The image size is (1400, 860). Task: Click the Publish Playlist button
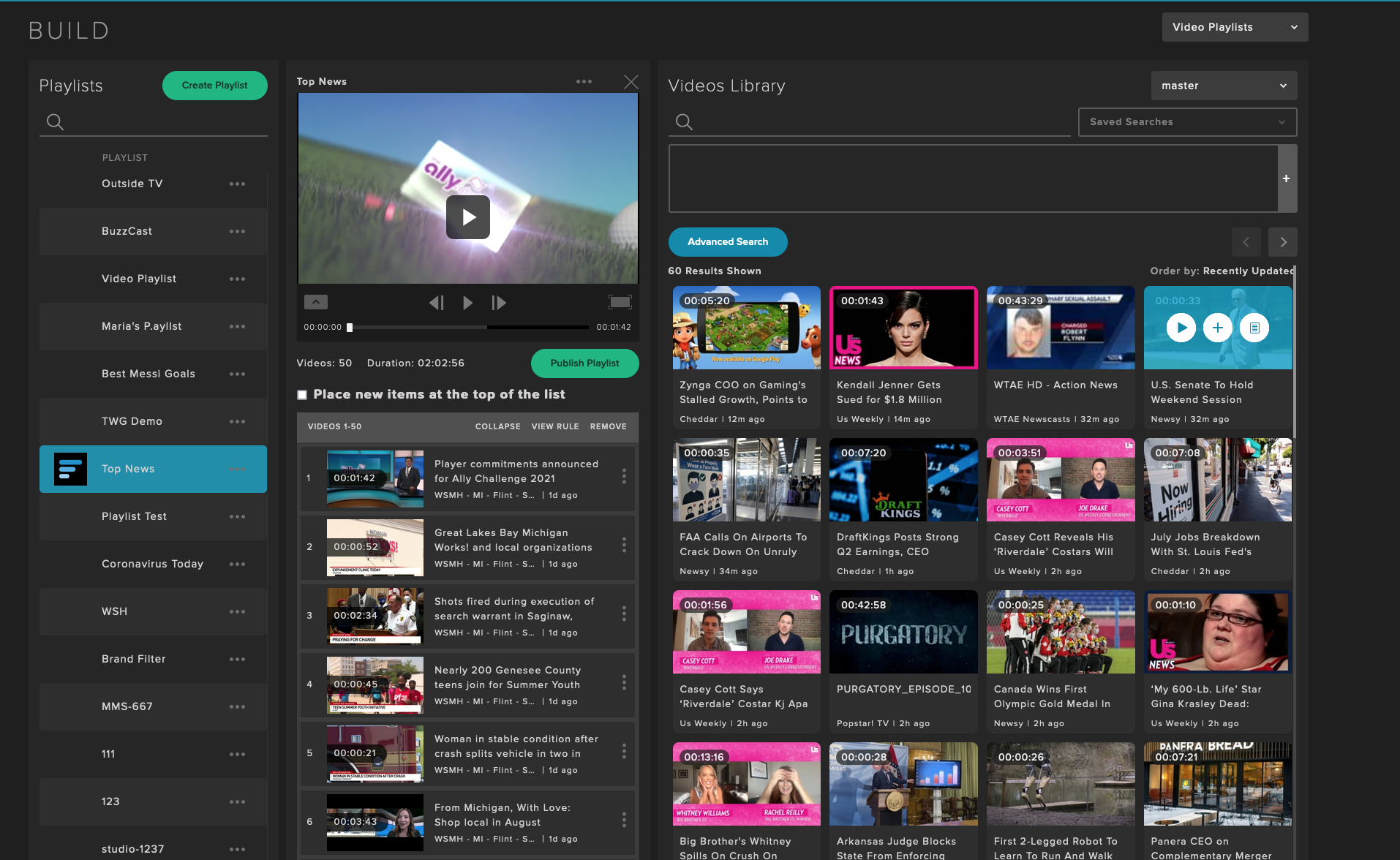click(584, 363)
